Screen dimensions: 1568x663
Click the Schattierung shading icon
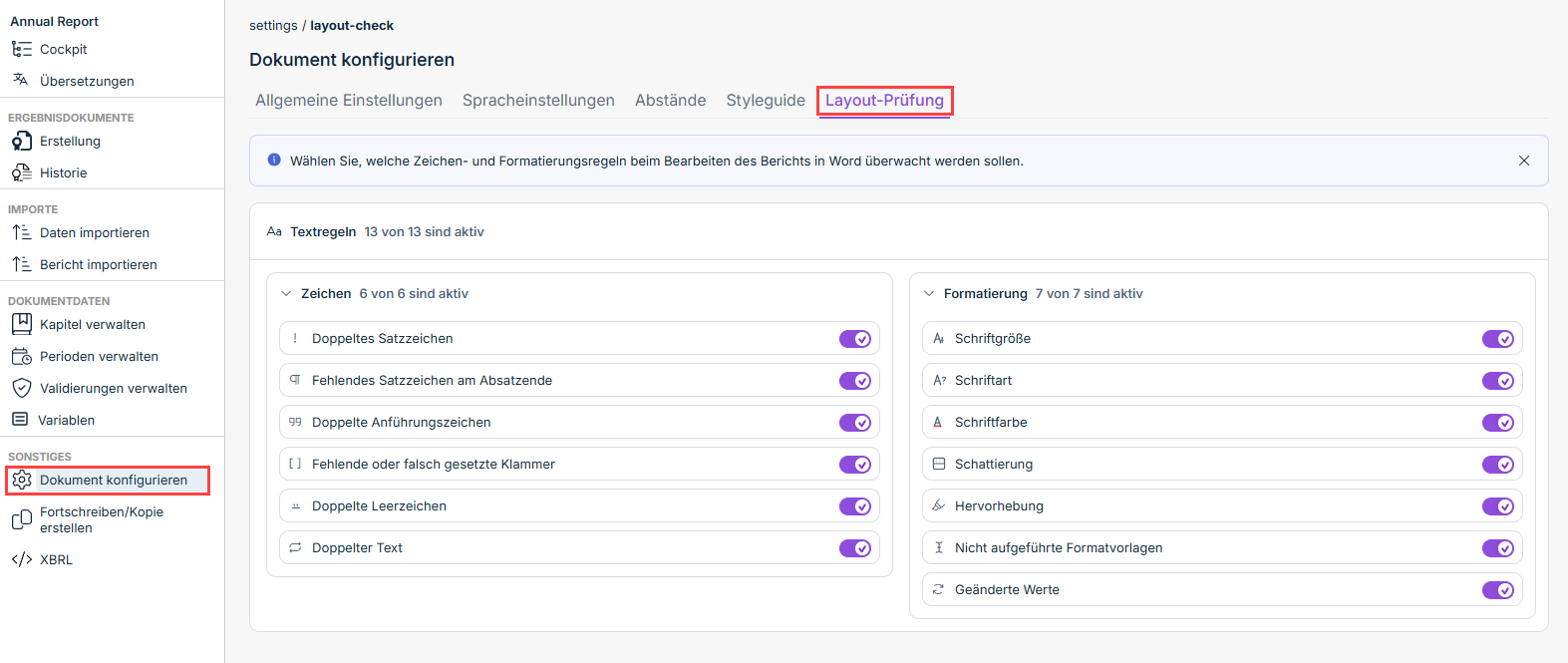pos(938,464)
